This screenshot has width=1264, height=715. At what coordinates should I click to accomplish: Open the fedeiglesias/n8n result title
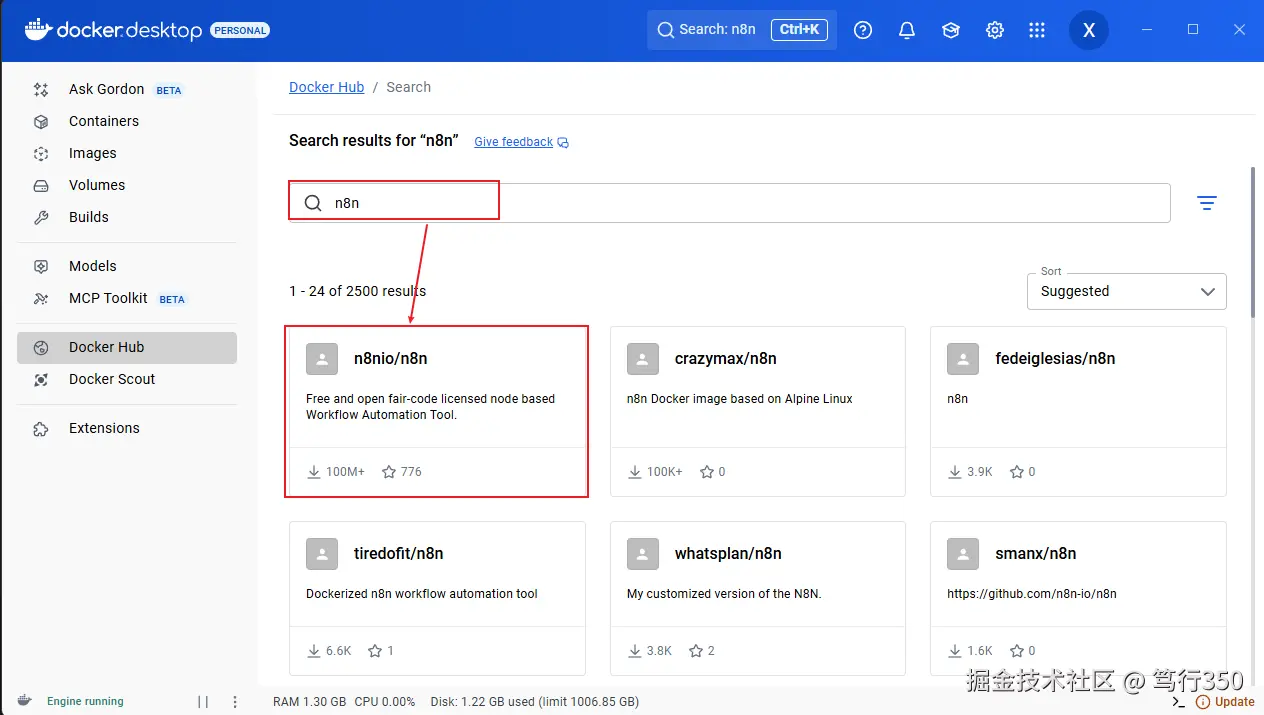pos(1055,359)
